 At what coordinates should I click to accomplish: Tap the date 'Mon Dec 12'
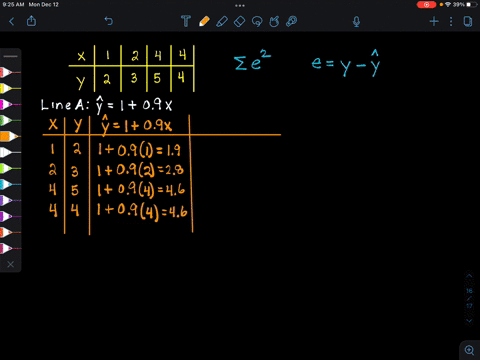(x=44, y=5)
